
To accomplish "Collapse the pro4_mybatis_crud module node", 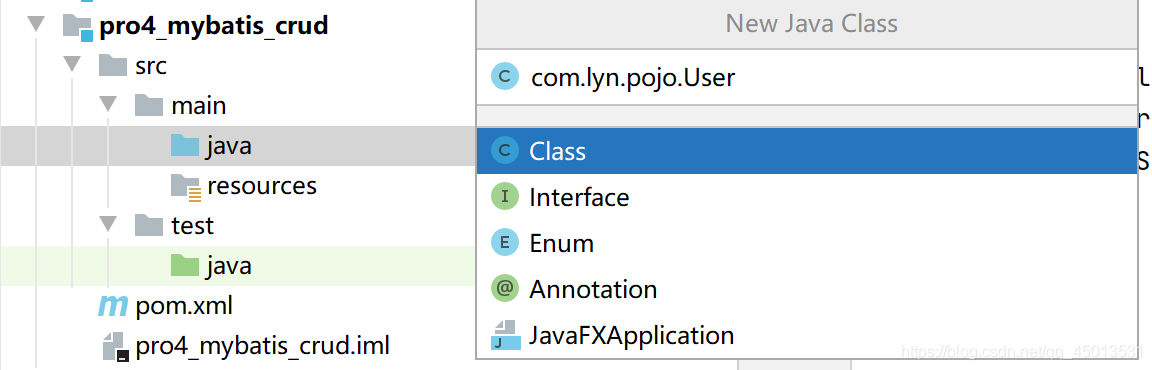I will pyautogui.click(x=36, y=26).
